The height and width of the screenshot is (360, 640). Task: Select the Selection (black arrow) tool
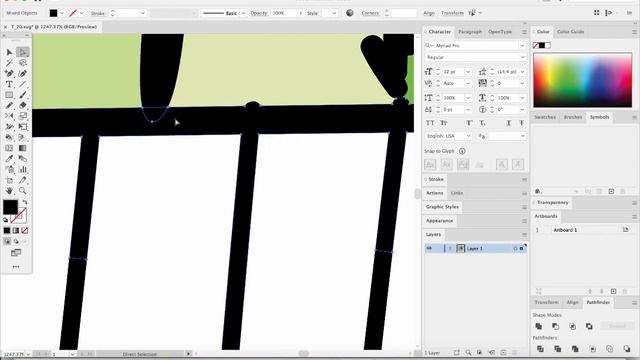[9, 52]
